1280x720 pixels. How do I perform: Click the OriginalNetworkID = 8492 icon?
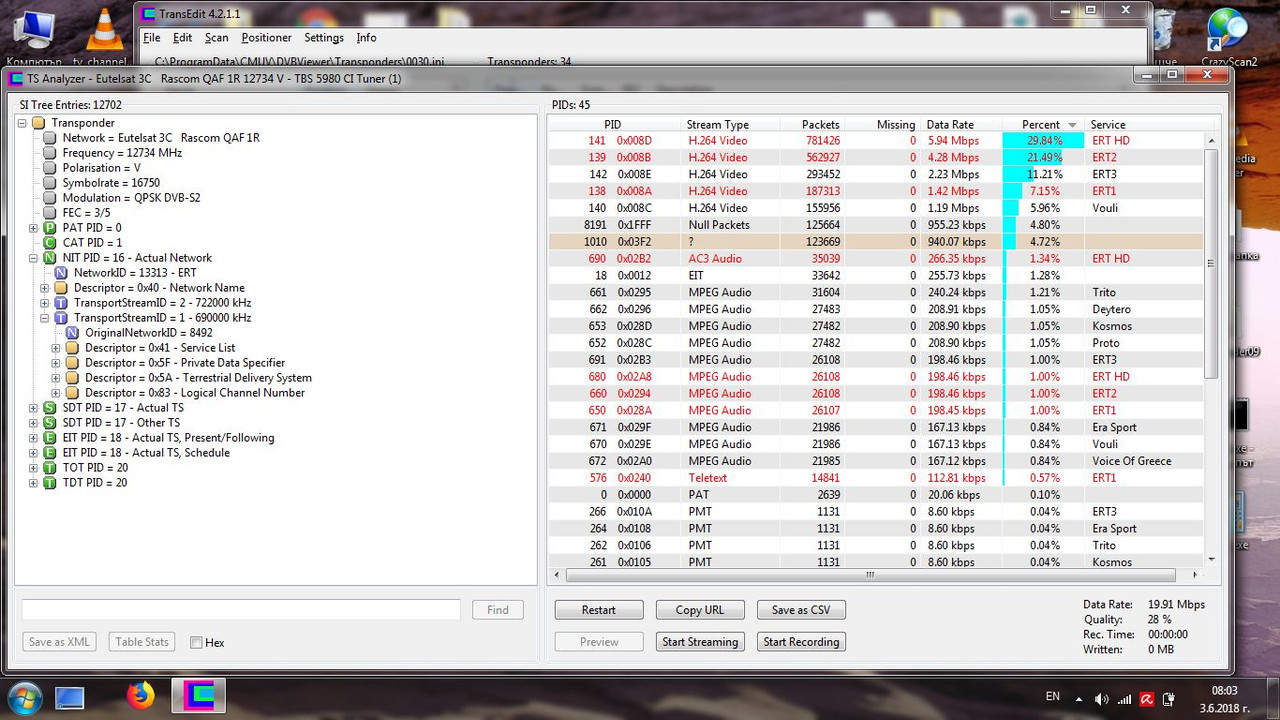[72, 333]
